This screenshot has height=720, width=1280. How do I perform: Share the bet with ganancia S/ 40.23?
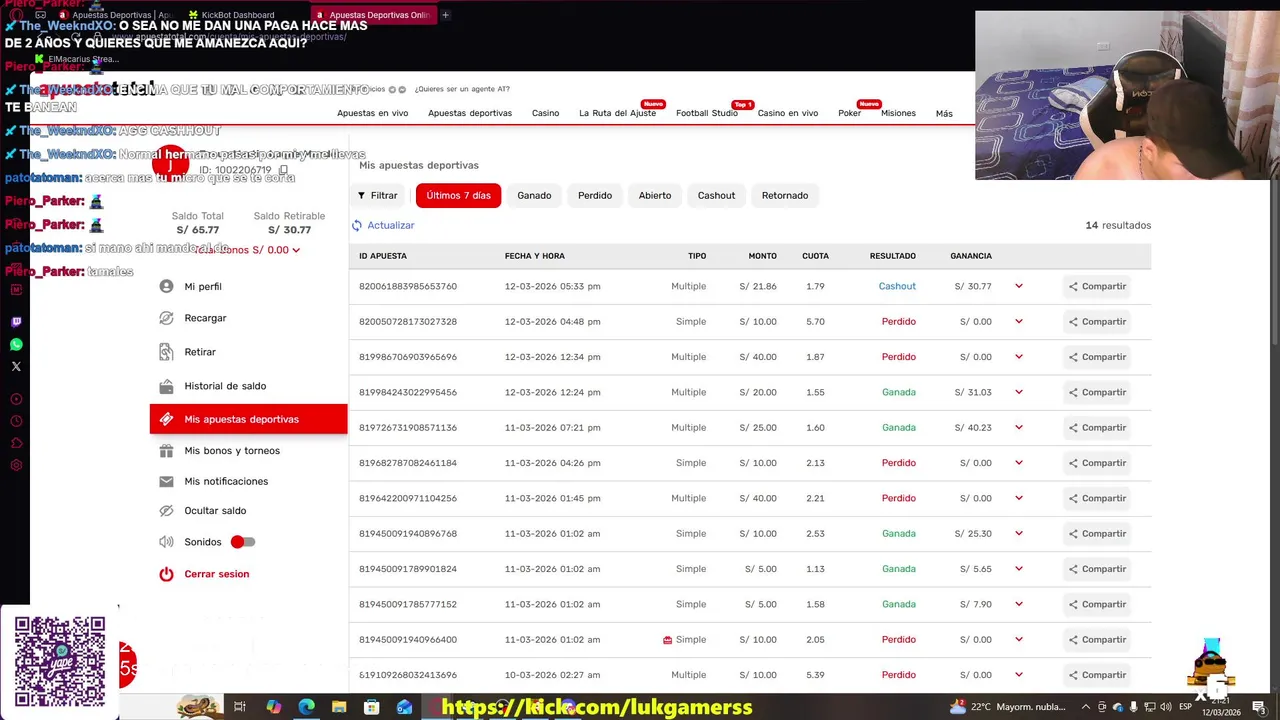click(1097, 428)
